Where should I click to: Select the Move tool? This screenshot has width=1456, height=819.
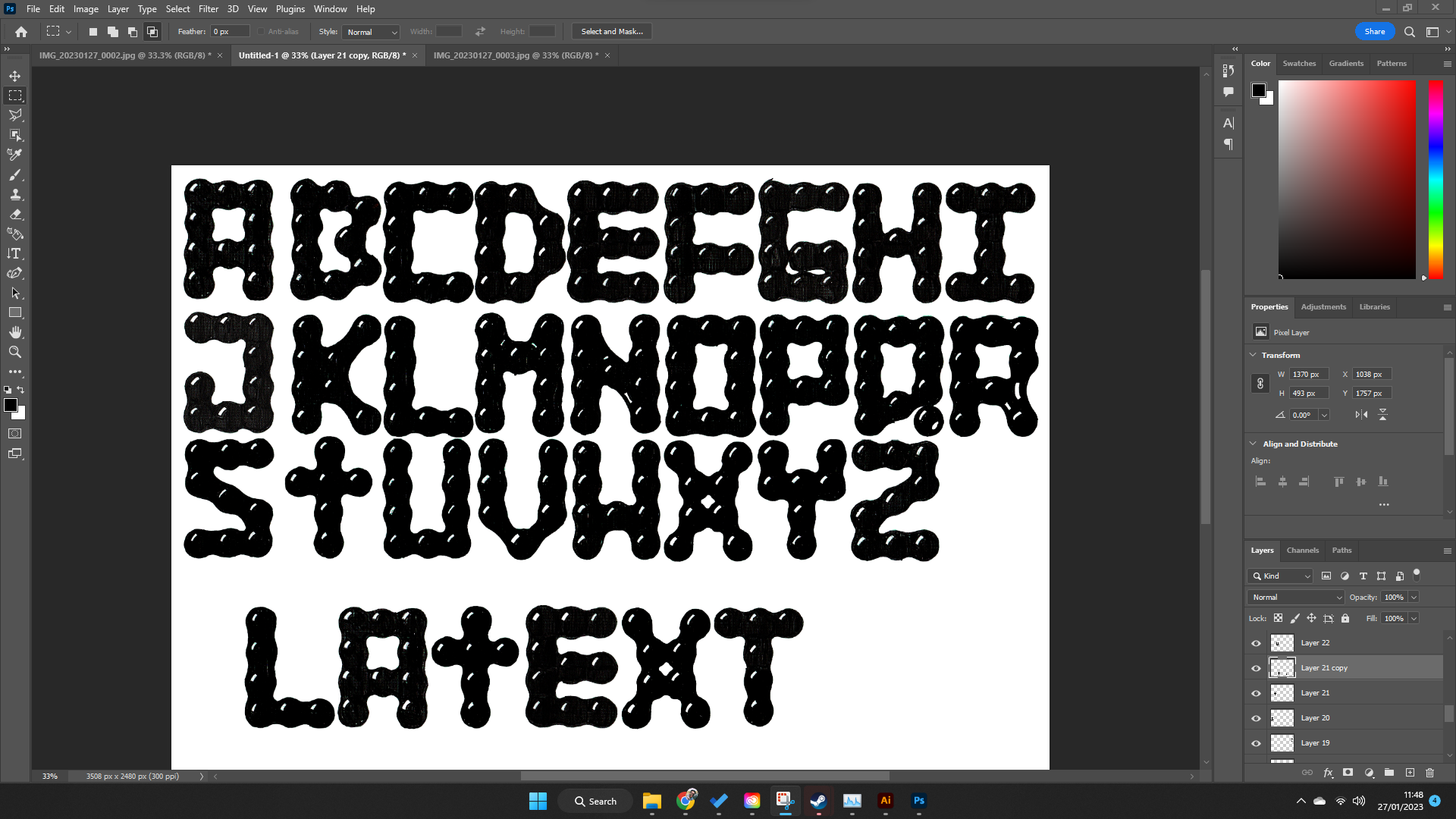pyautogui.click(x=15, y=76)
